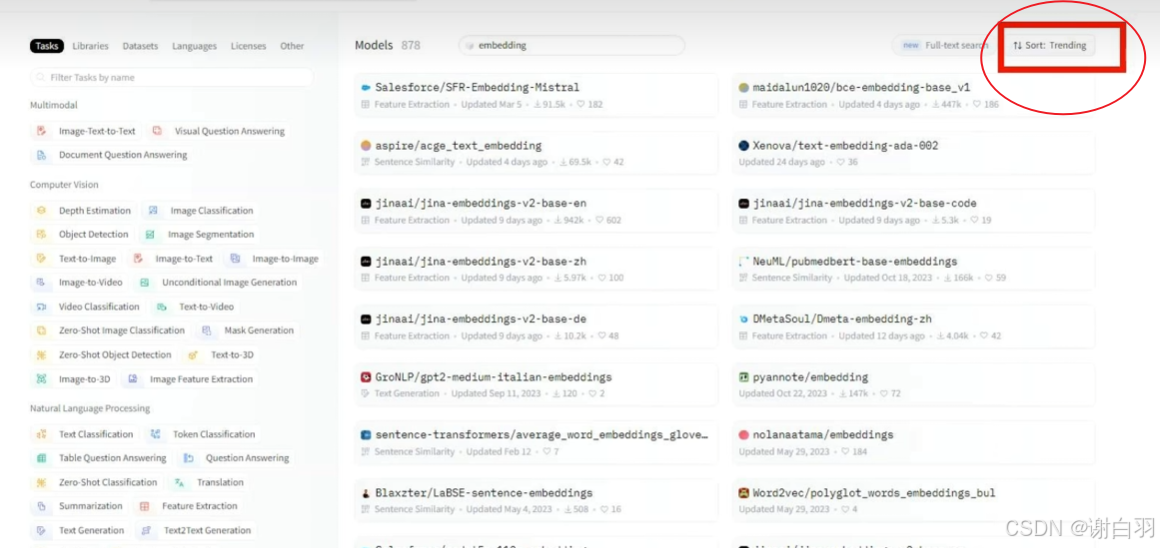Filter by Text2Text Generation task

click(x=196, y=530)
